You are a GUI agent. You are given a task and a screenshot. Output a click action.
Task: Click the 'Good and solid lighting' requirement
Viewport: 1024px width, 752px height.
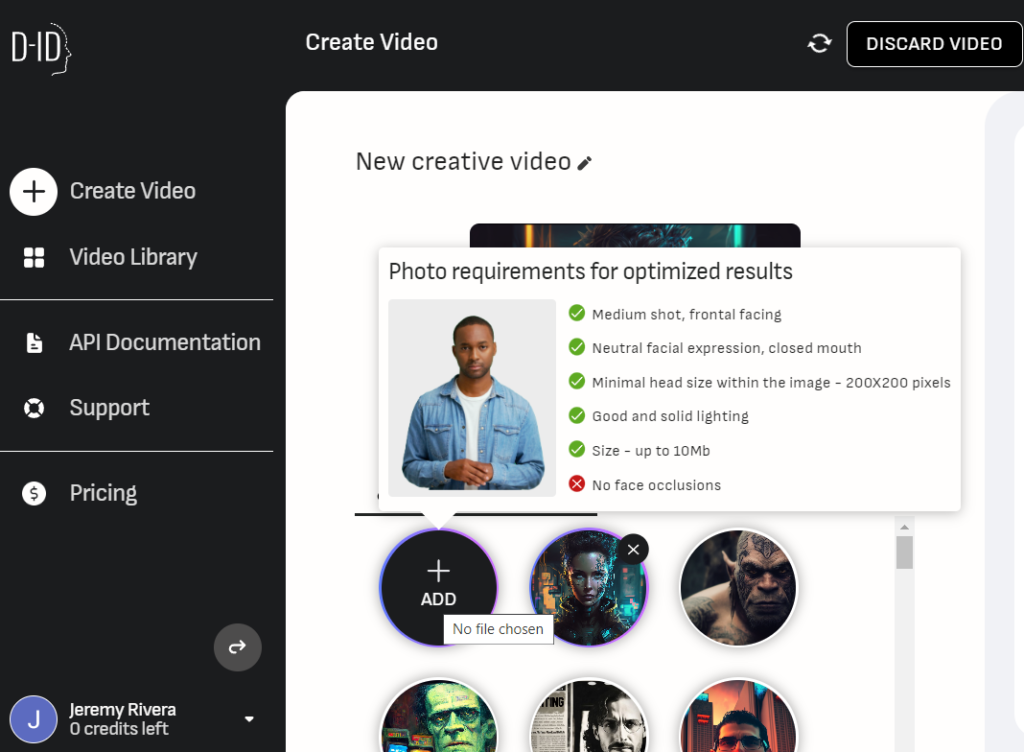(x=670, y=416)
